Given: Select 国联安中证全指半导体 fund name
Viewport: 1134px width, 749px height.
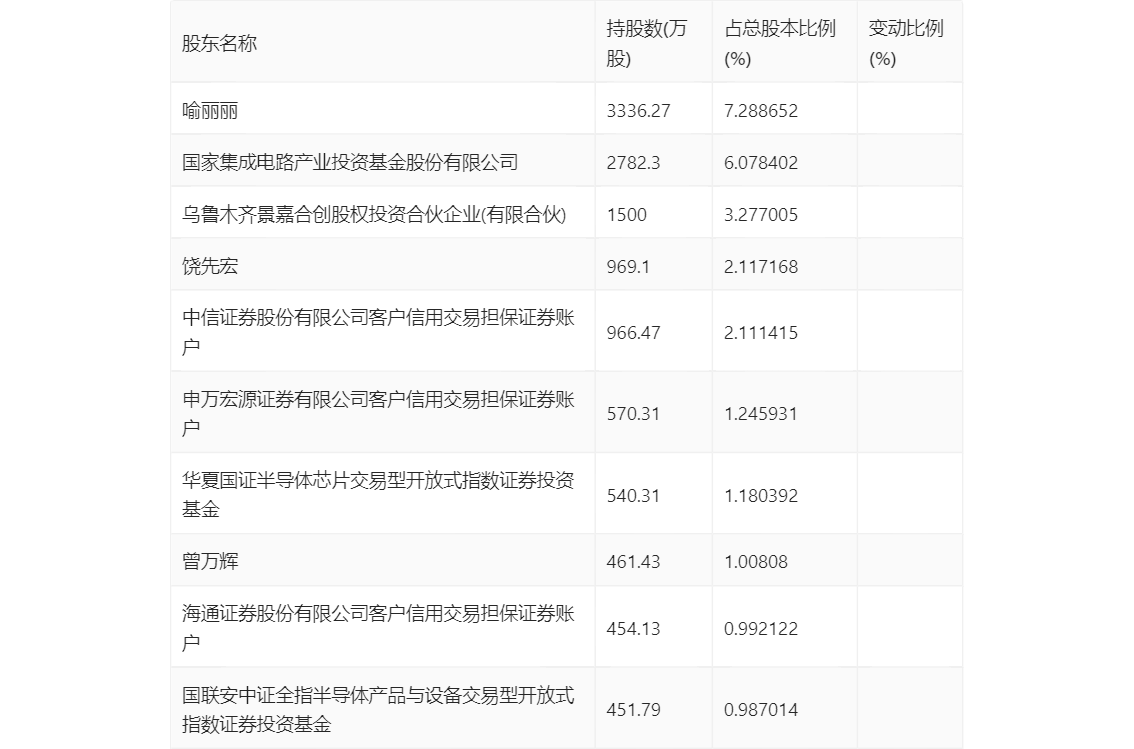Looking at the screenshot, I should 378,709.
